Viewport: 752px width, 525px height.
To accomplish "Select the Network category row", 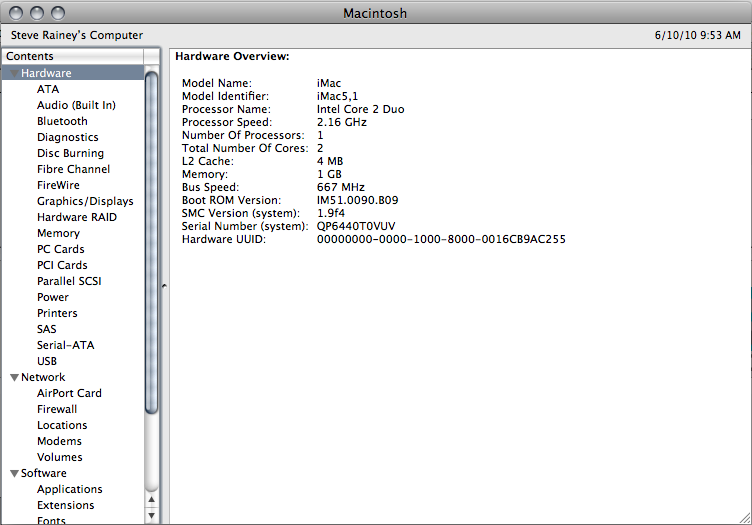I will pyautogui.click(x=73, y=377).
